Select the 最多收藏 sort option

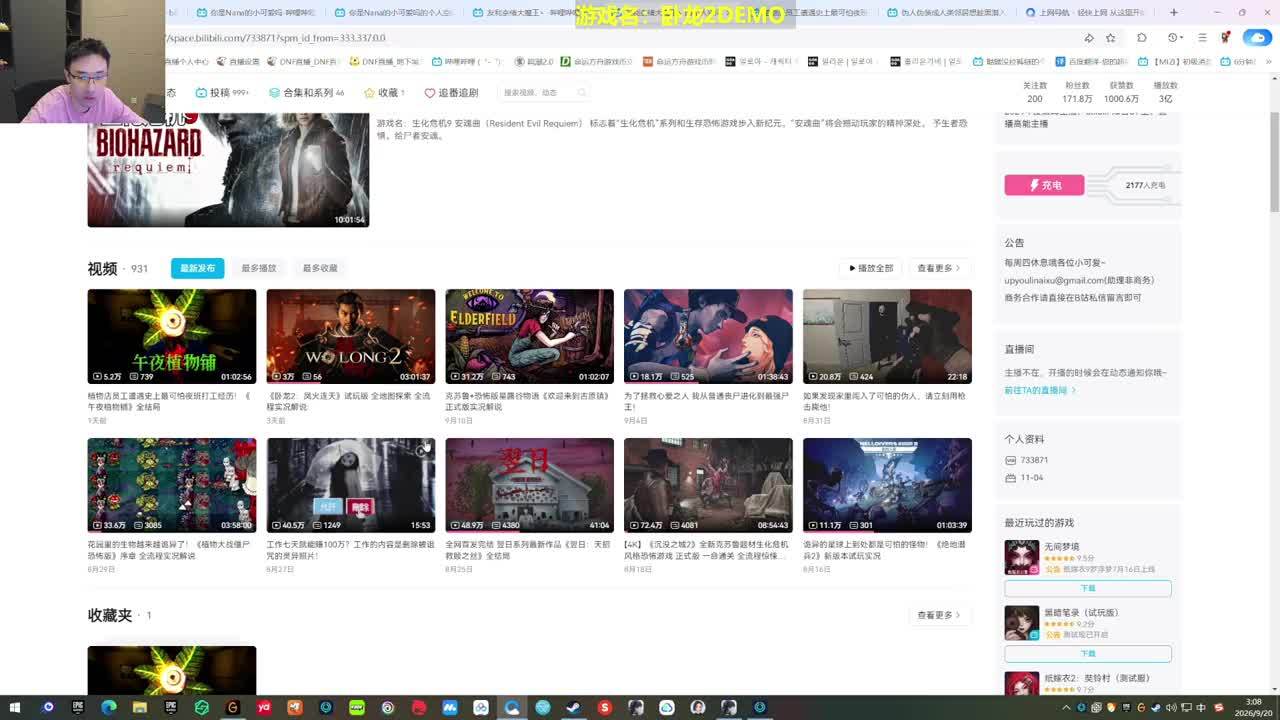point(320,268)
